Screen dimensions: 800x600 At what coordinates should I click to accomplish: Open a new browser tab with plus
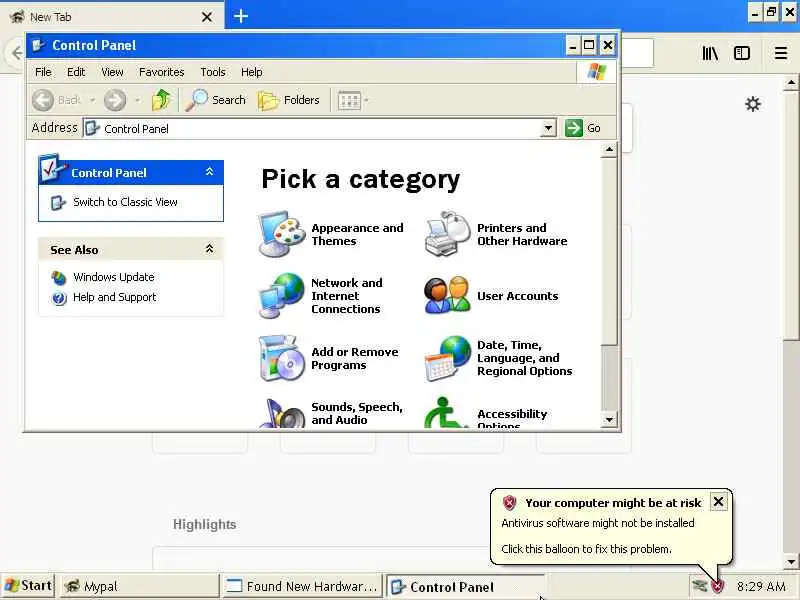[x=240, y=16]
